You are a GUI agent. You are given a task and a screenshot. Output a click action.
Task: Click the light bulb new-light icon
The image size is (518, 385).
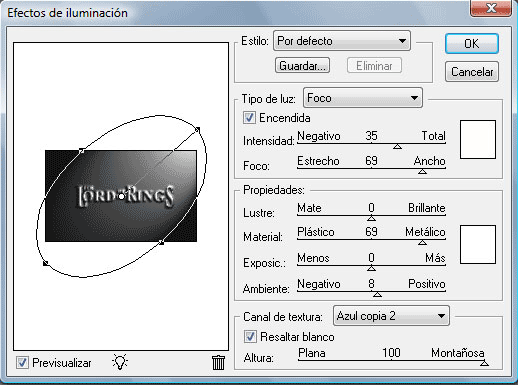click(x=120, y=362)
